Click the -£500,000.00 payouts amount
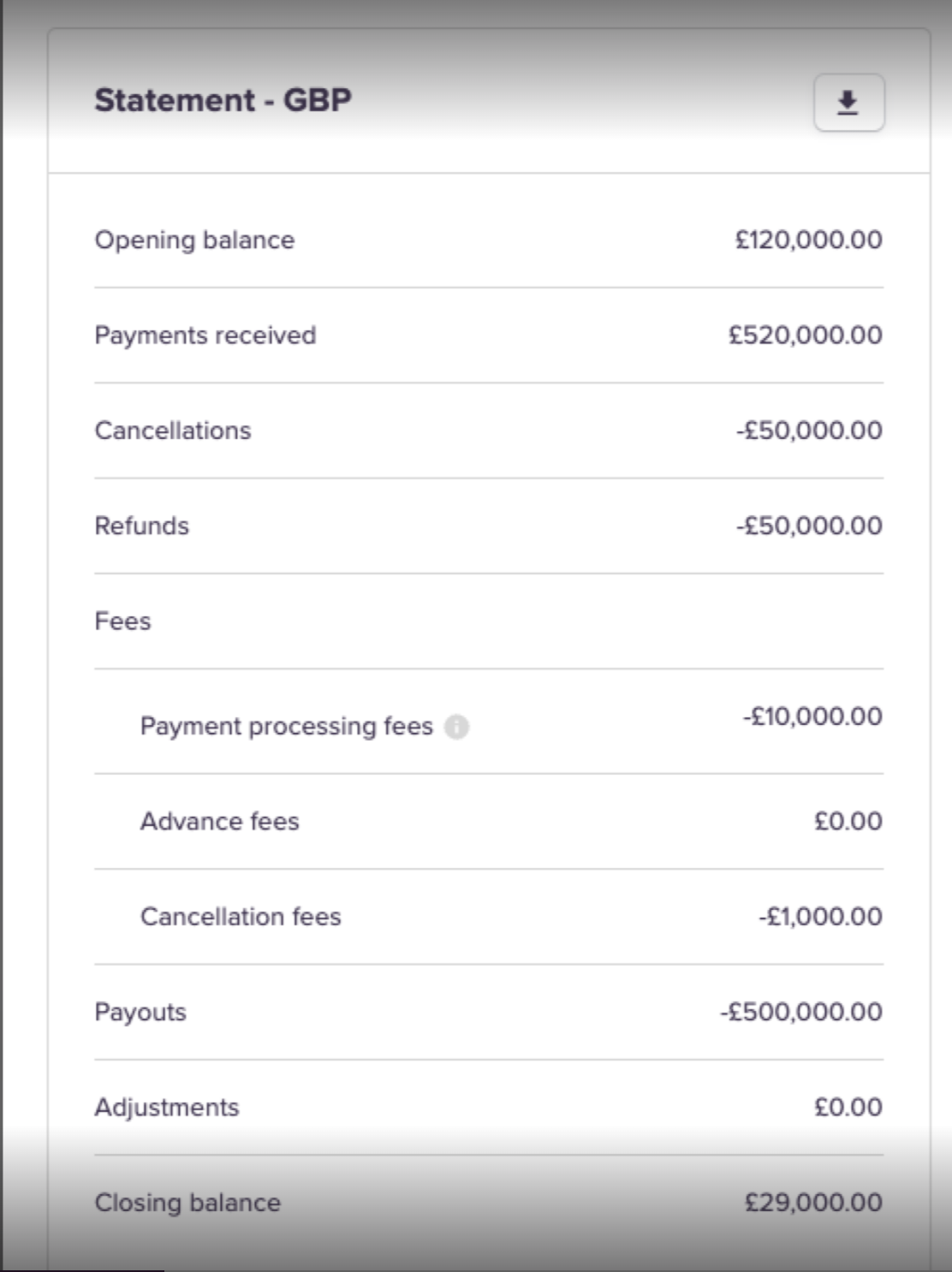The width and height of the screenshot is (952, 1272). pos(800,1012)
